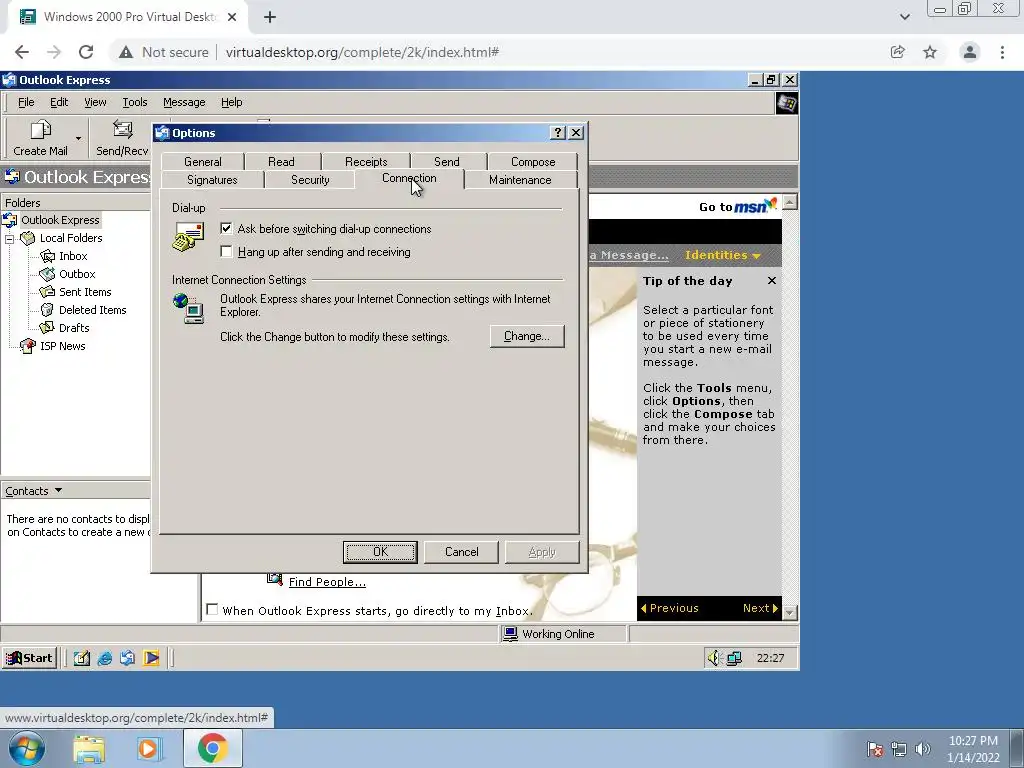
Task: Click the Change... button
Action: 527,336
